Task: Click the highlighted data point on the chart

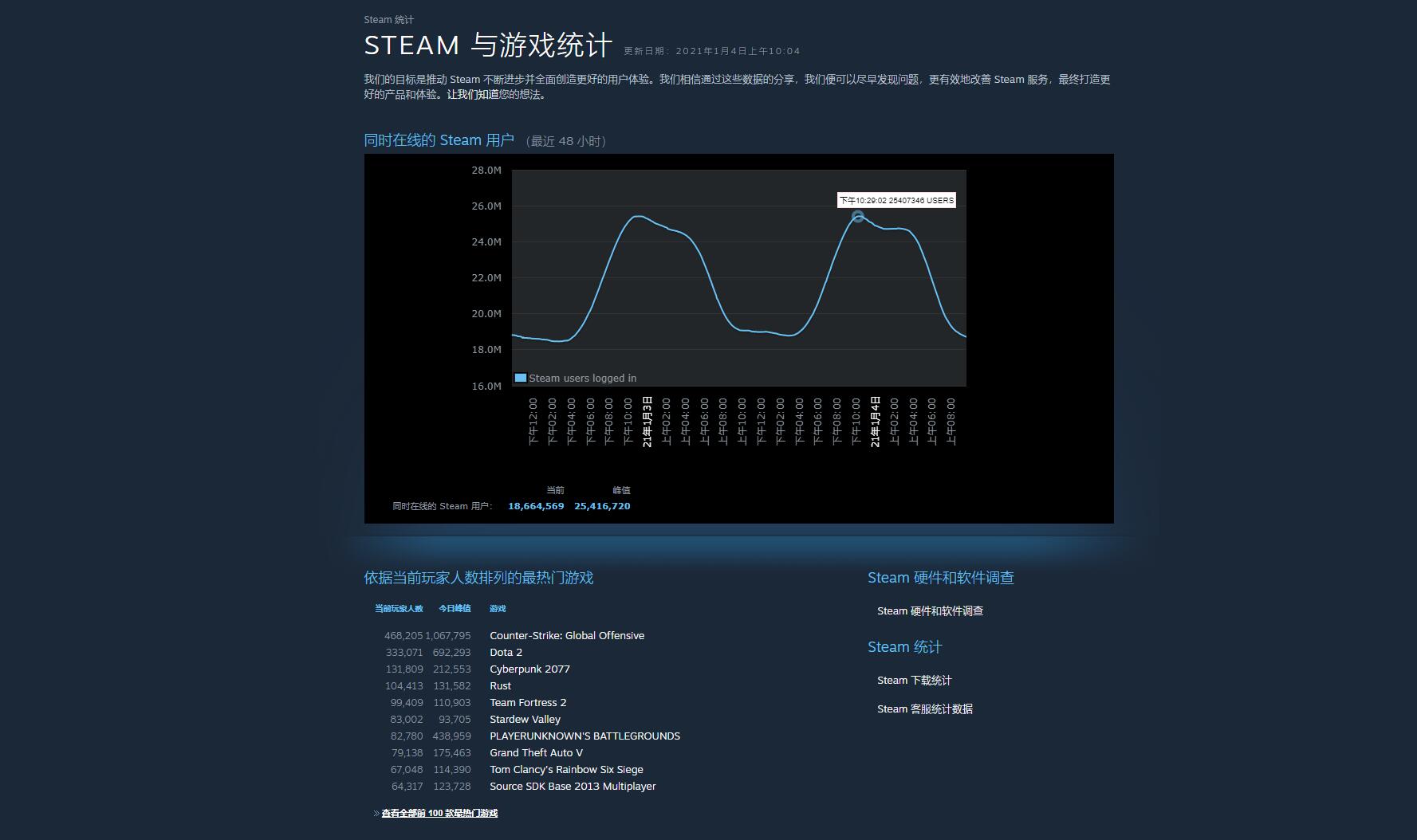Action: pos(858,216)
